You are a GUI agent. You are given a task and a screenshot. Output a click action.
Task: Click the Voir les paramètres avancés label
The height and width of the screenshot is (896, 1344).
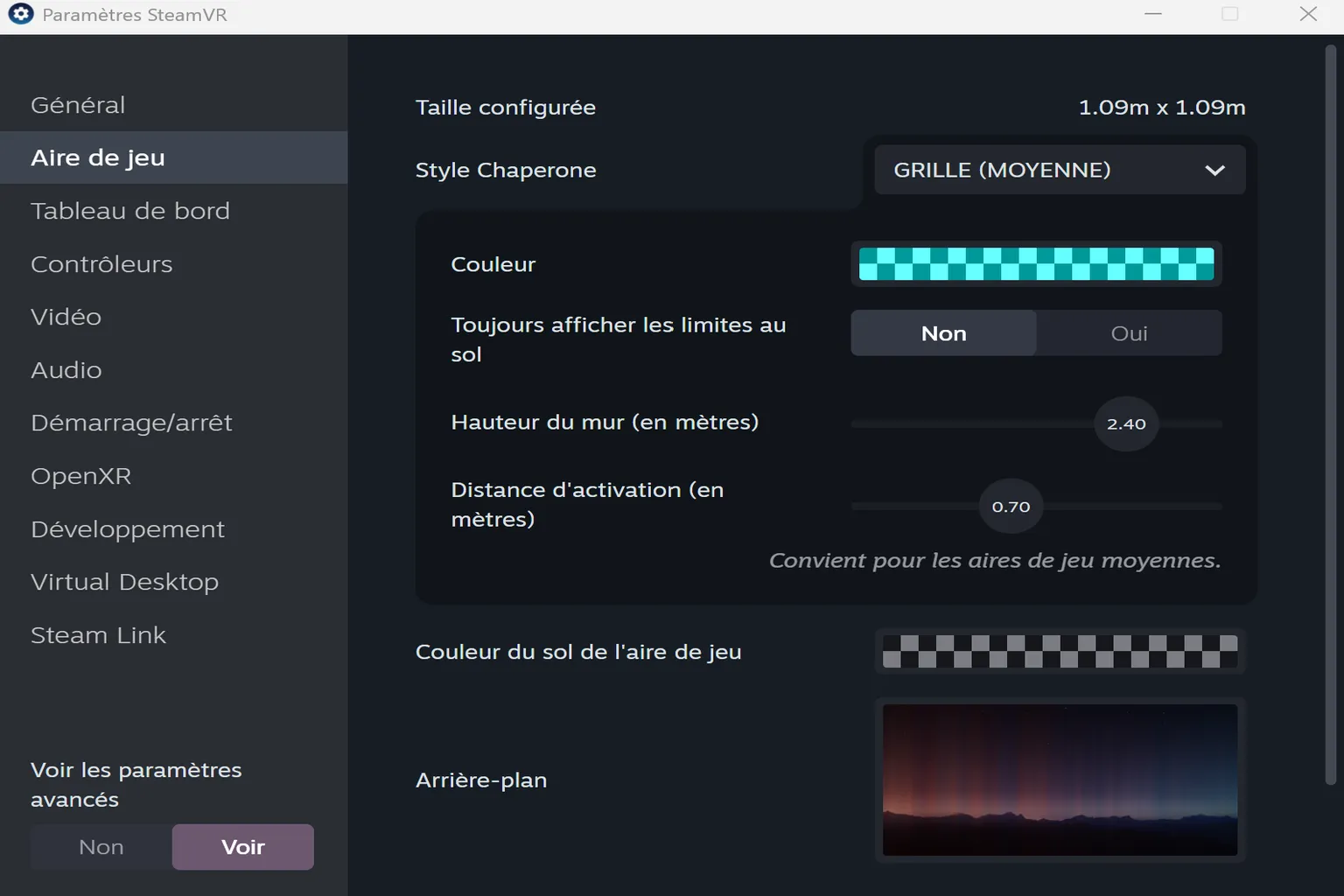136,785
